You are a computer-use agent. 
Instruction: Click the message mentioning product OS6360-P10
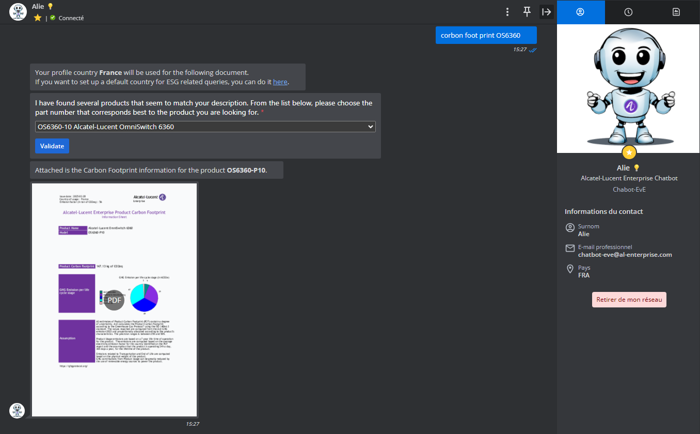tap(156, 170)
